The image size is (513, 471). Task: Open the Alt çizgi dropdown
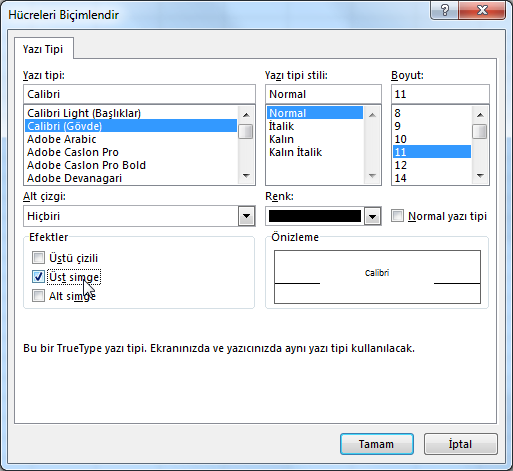point(246,216)
